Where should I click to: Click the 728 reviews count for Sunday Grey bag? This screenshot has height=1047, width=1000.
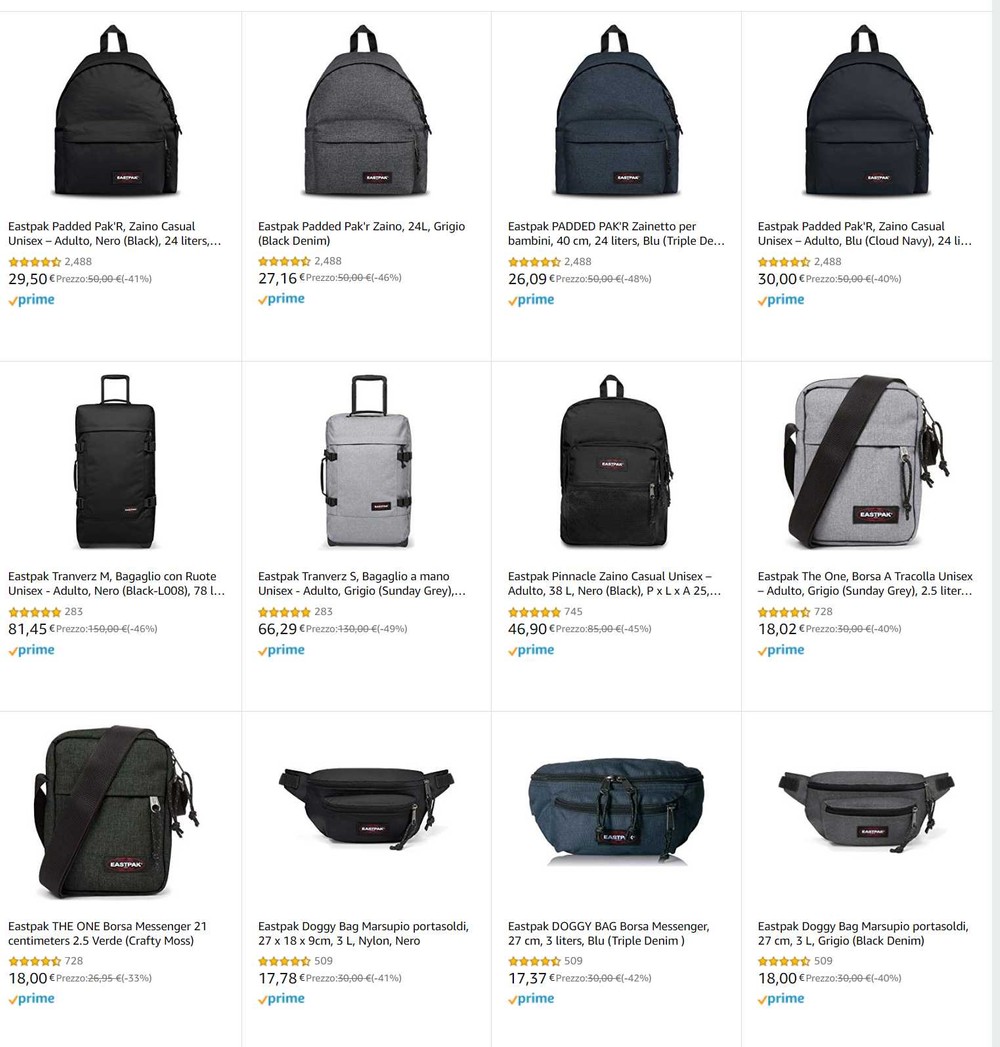pyautogui.click(x=824, y=612)
